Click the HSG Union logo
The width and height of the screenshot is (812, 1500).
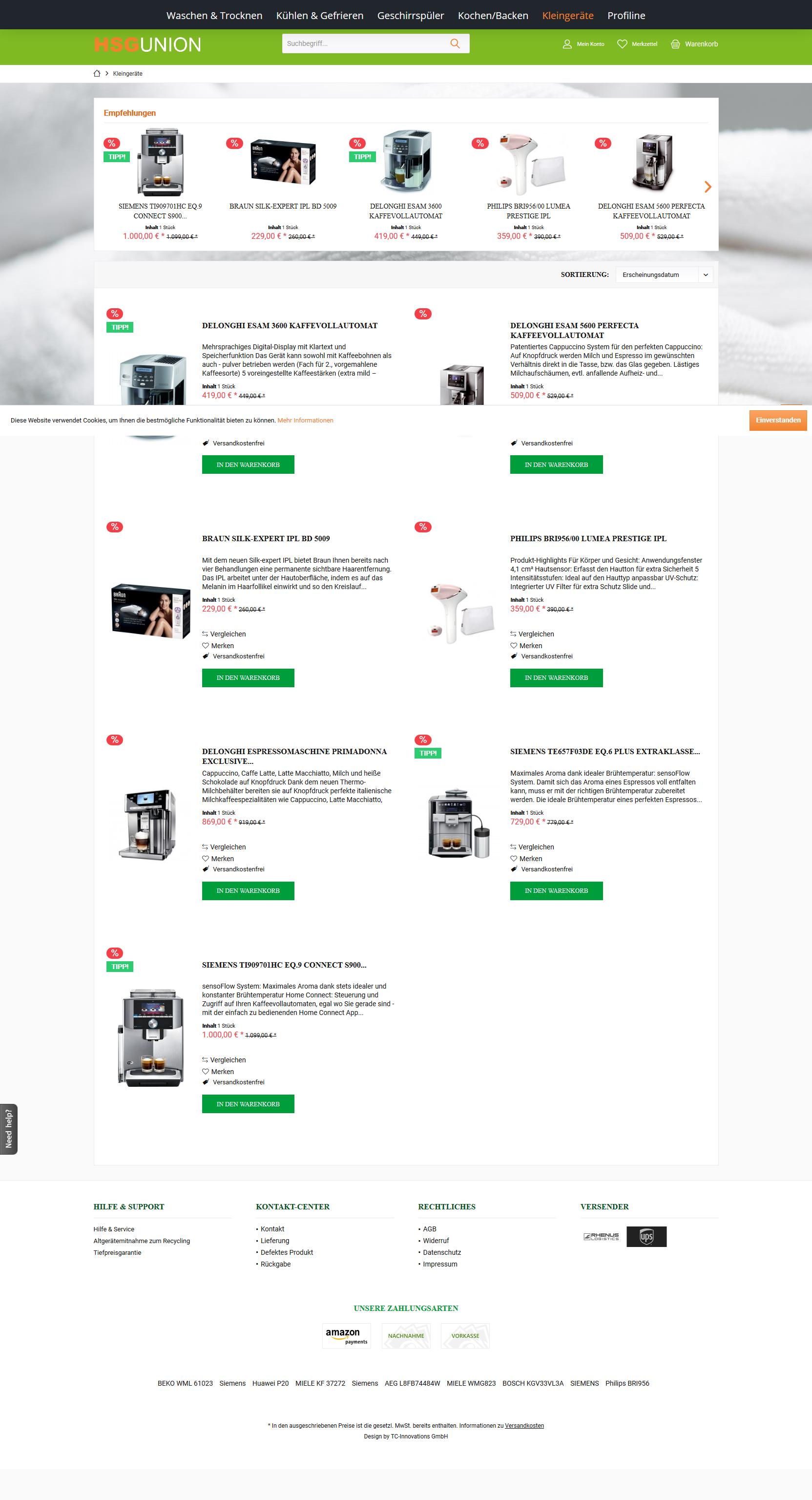click(147, 44)
